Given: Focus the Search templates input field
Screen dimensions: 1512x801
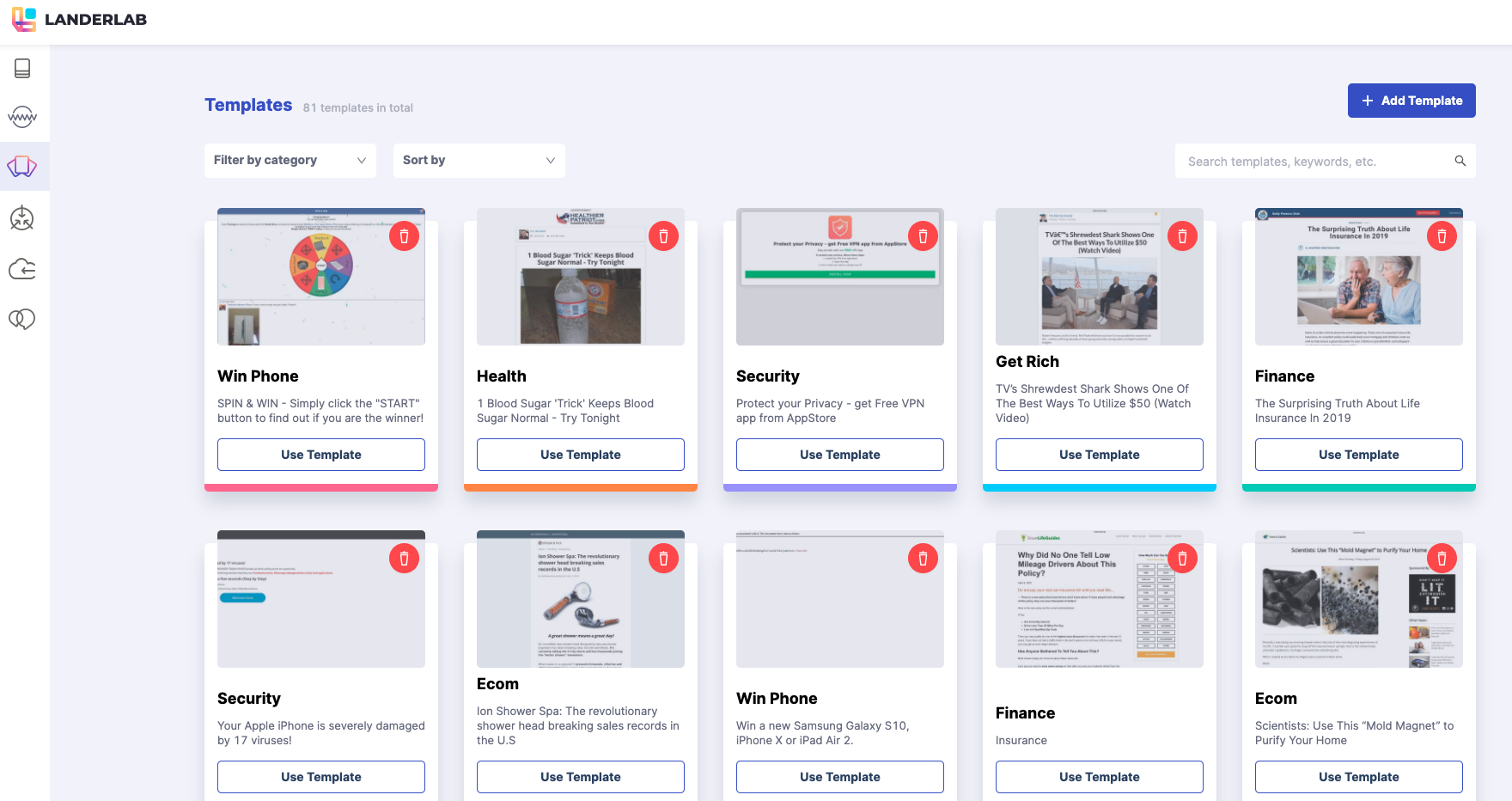Looking at the screenshot, I should [1314, 161].
